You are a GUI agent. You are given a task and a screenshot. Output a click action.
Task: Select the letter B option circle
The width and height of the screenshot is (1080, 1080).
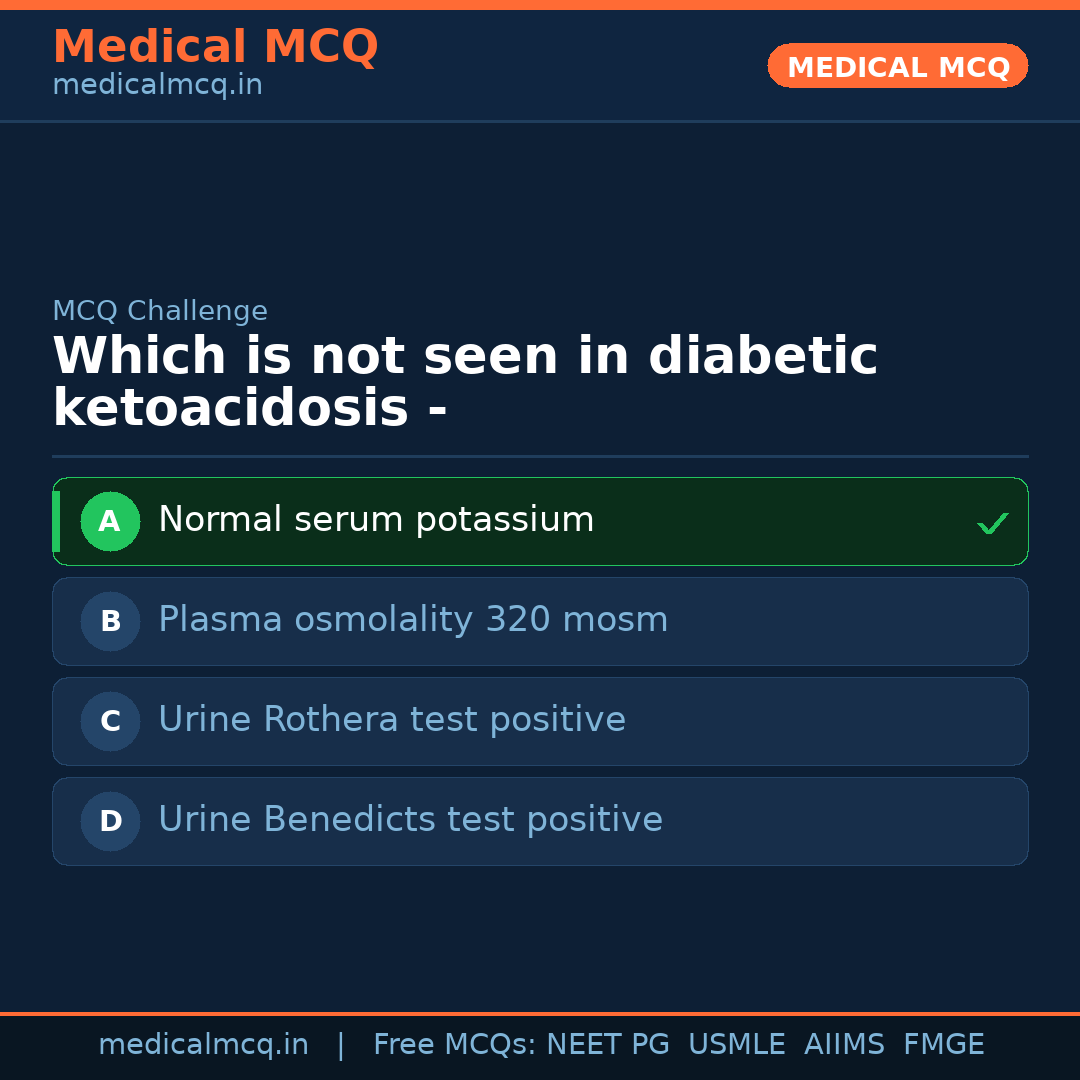click(x=110, y=621)
